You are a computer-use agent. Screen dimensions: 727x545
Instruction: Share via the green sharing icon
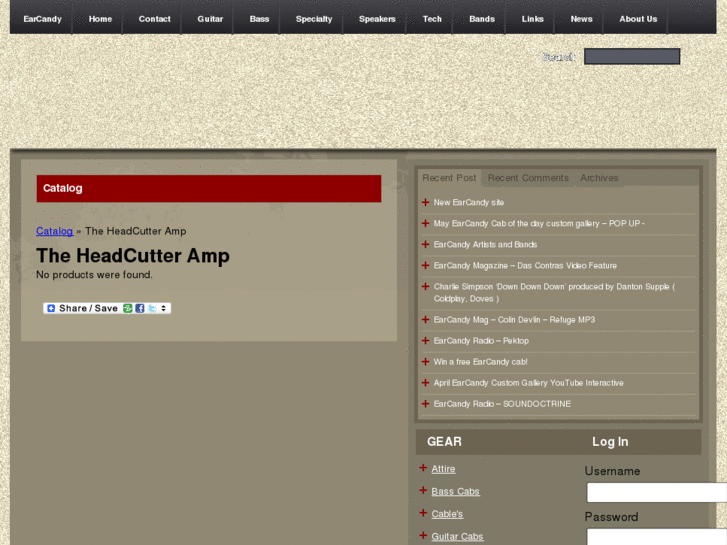128,308
